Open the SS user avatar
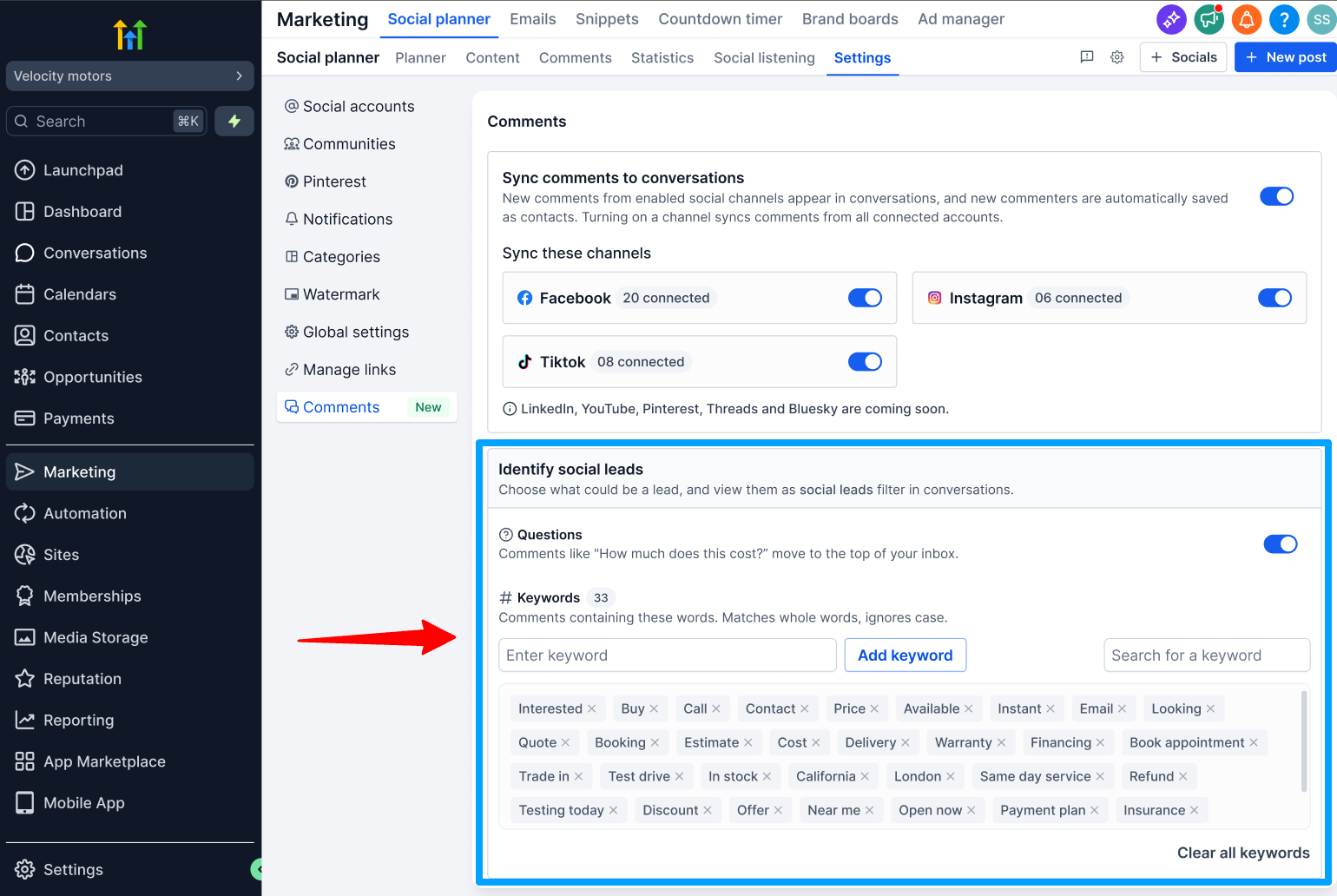1337x896 pixels. coord(1321,19)
